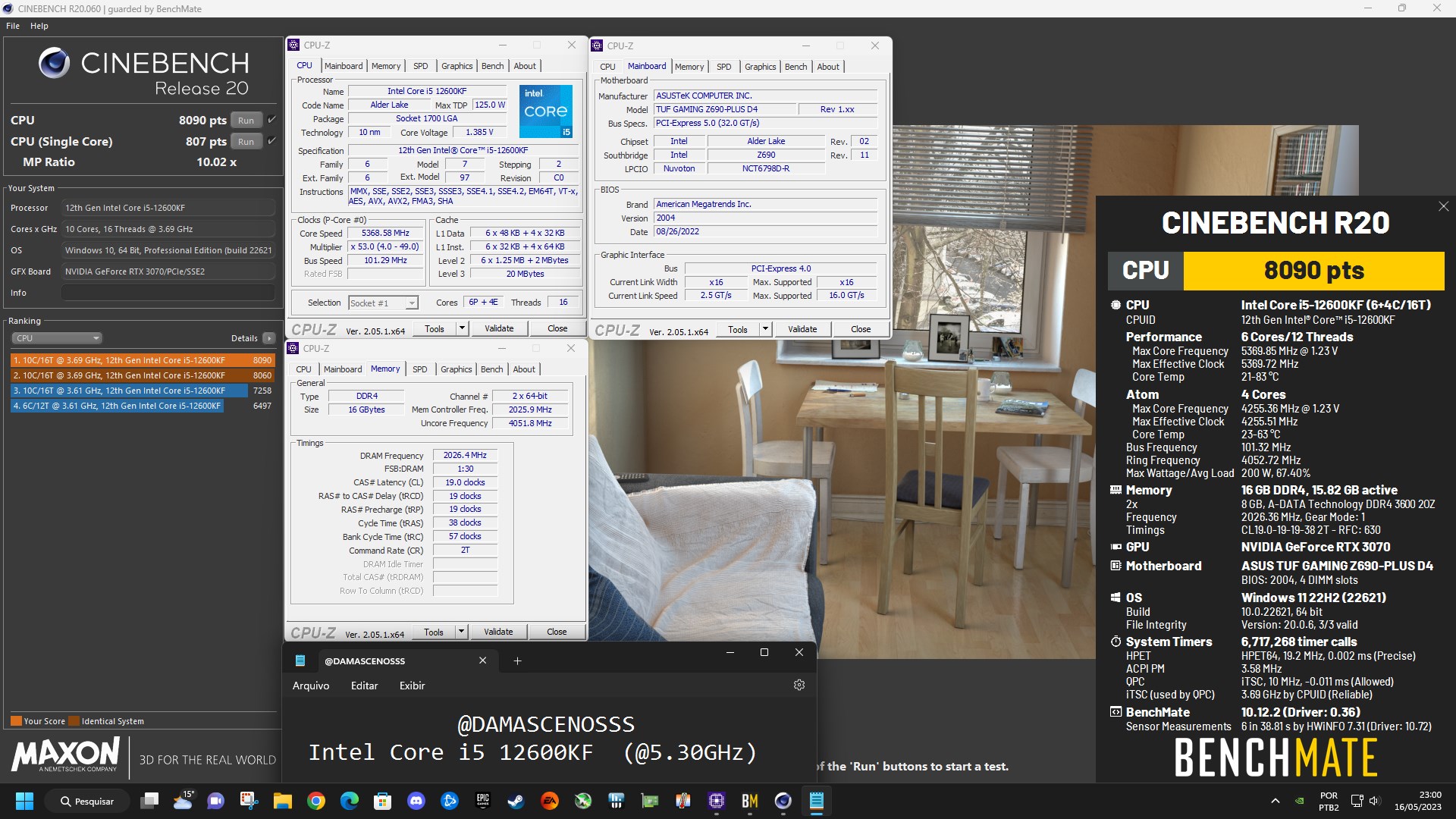1456x819 pixels.
Task: Click Pesquisar taskbar search box
Action: point(87,801)
